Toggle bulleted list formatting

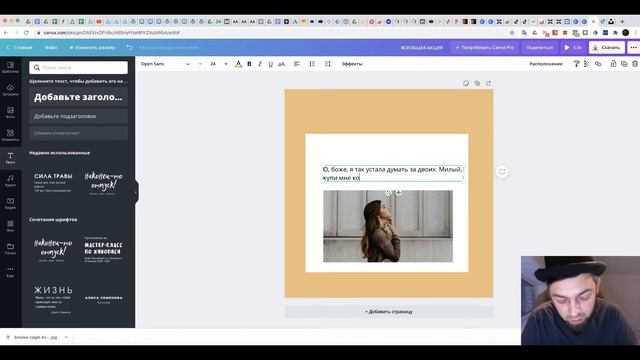pos(312,64)
